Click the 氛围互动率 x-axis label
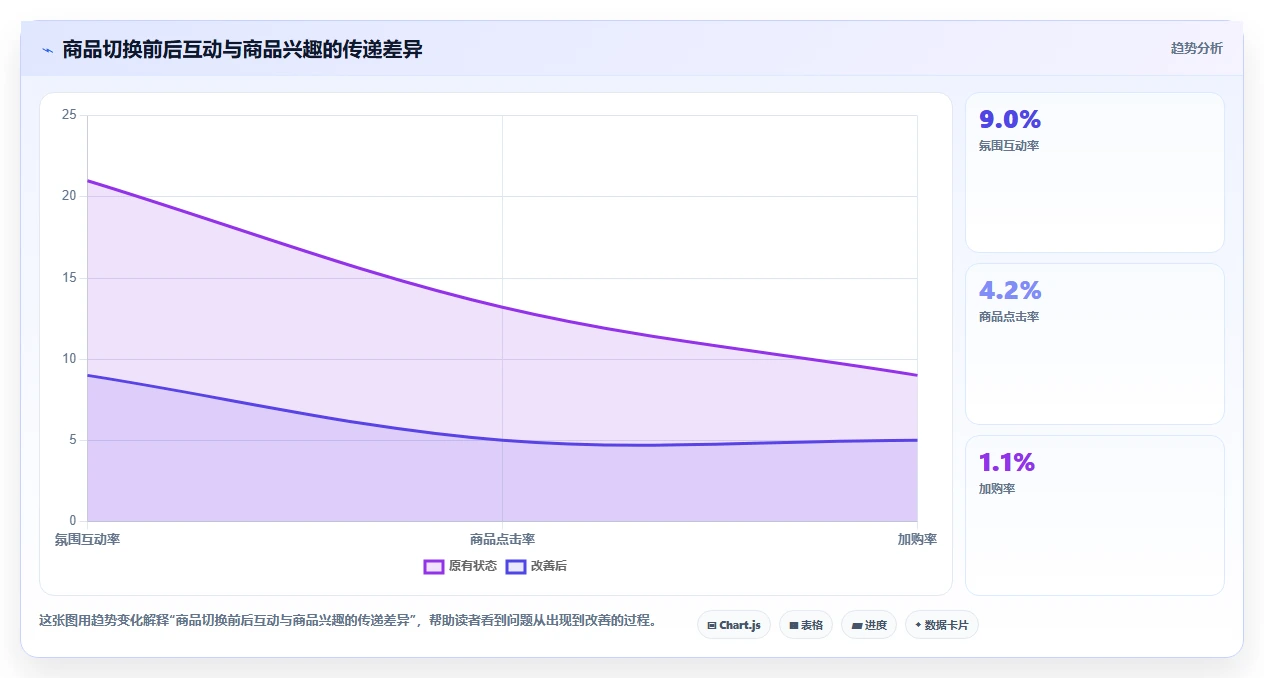Screen dimensions: 1264x678 [x=87, y=539]
